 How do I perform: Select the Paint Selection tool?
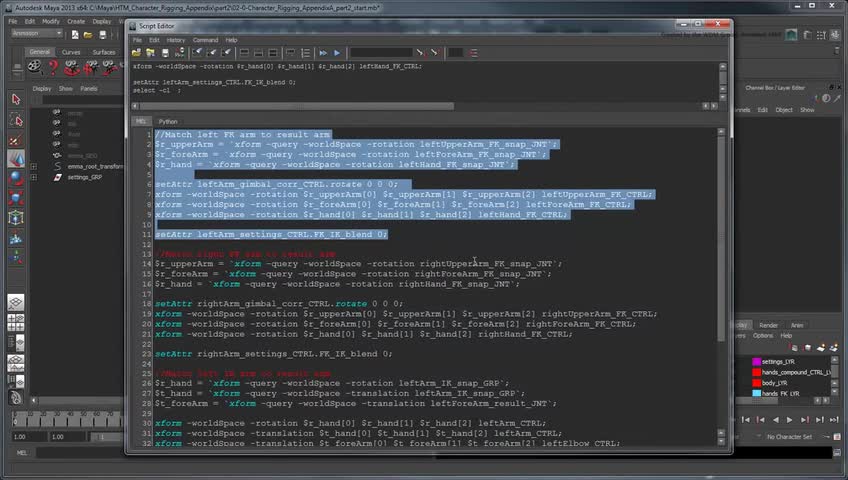pyautogui.click(x=16, y=139)
